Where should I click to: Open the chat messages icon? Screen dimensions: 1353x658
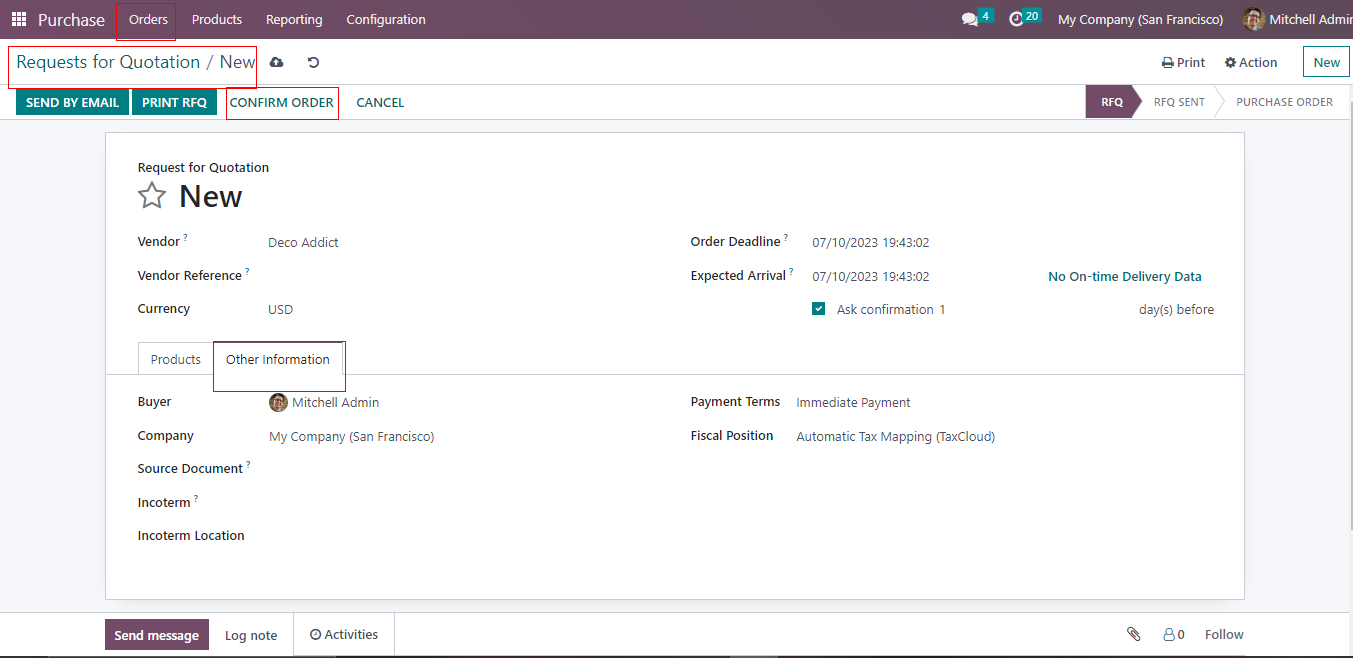pos(969,19)
